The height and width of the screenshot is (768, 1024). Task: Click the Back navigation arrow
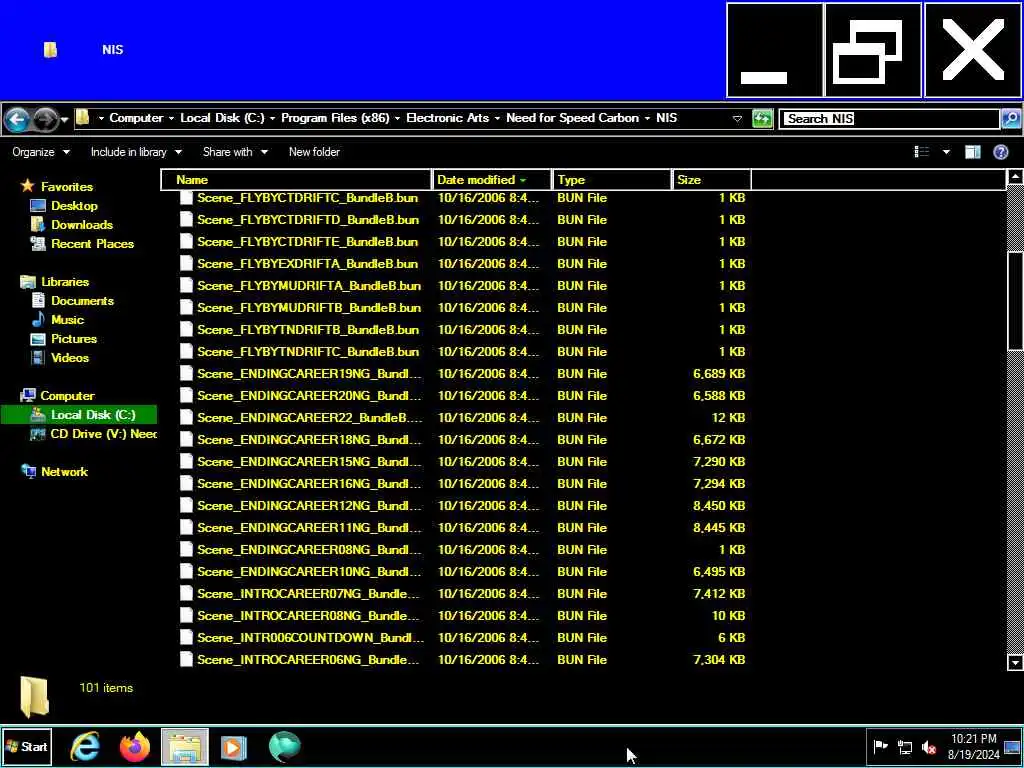click(16, 120)
